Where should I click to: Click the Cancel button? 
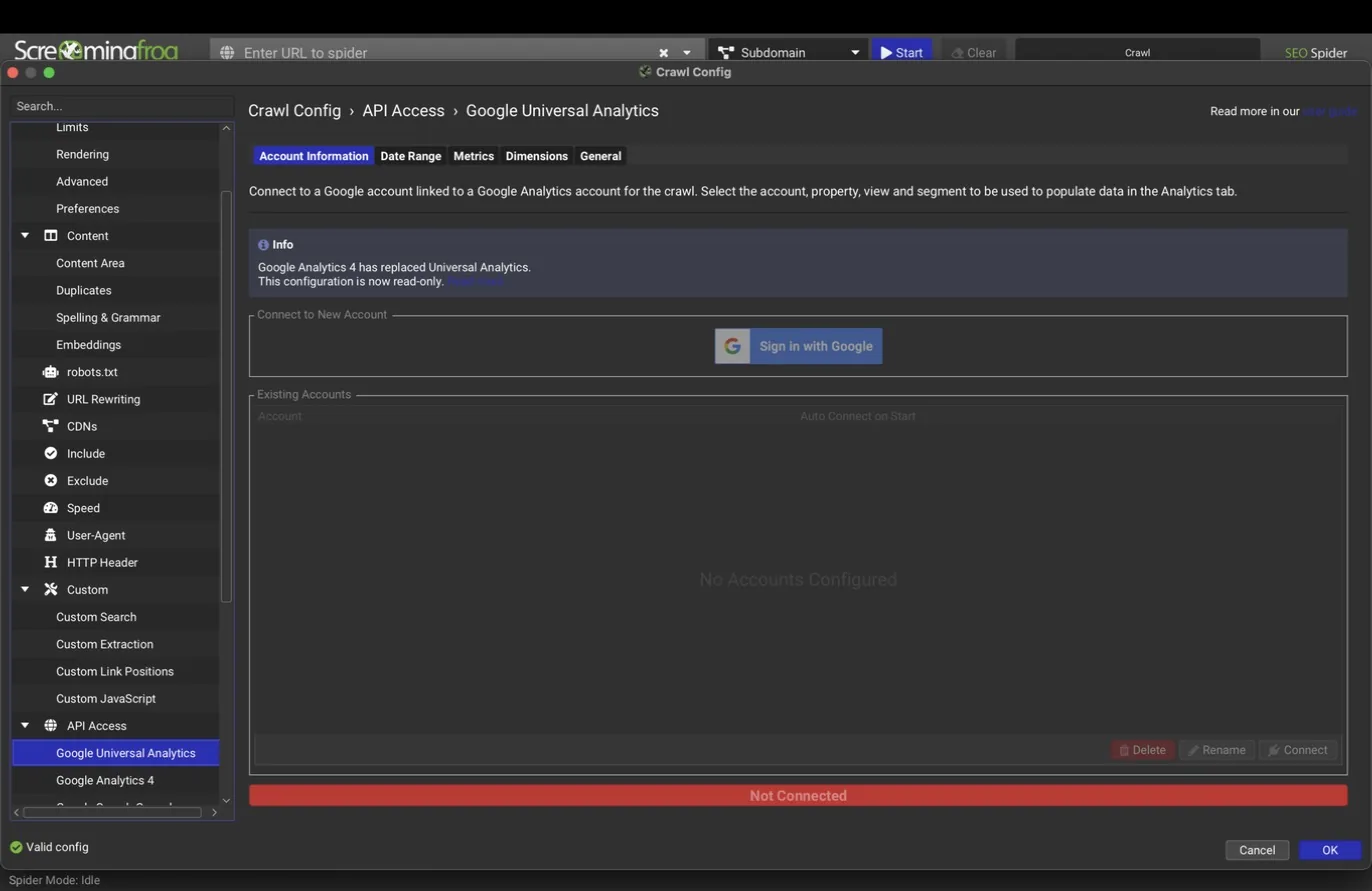(x=1257, y=850)
